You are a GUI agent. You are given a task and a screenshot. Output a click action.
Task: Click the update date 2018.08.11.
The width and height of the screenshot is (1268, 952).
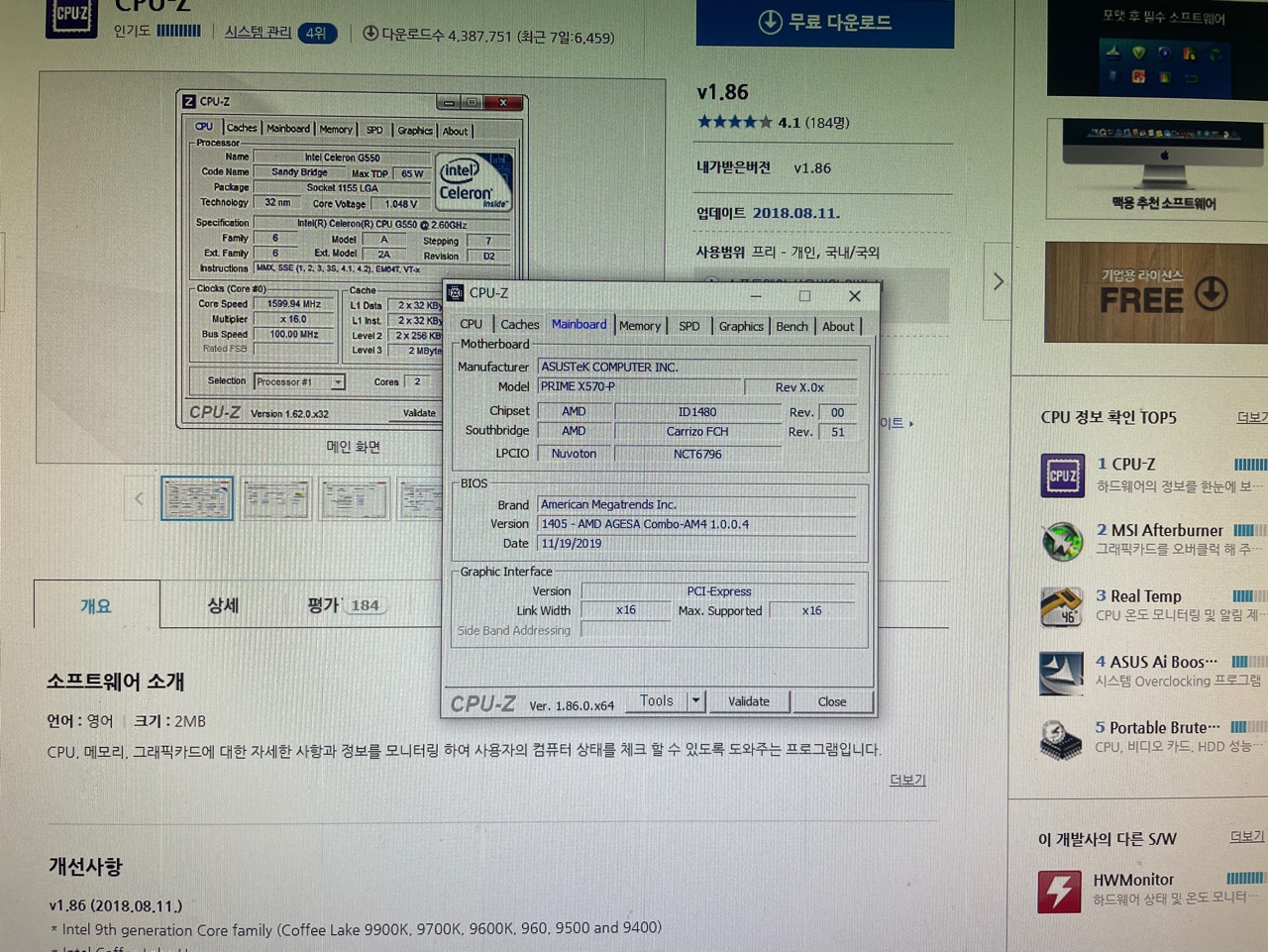pyautogui.click(x=795, y=213)
